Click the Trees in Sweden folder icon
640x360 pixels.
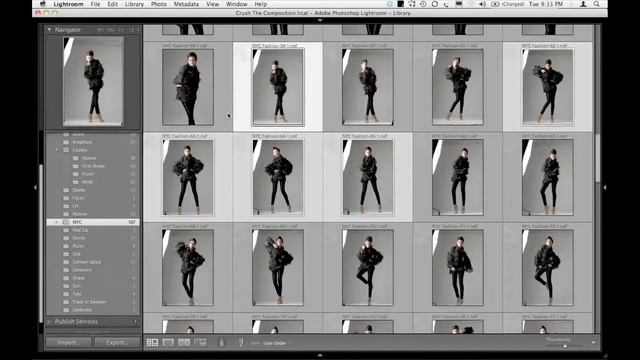[66, 302]
